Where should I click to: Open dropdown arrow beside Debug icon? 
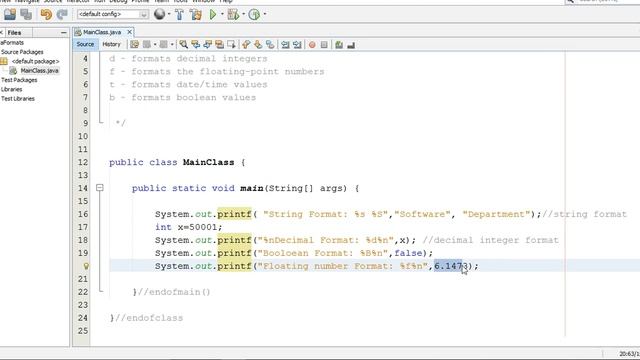(243, 14)
